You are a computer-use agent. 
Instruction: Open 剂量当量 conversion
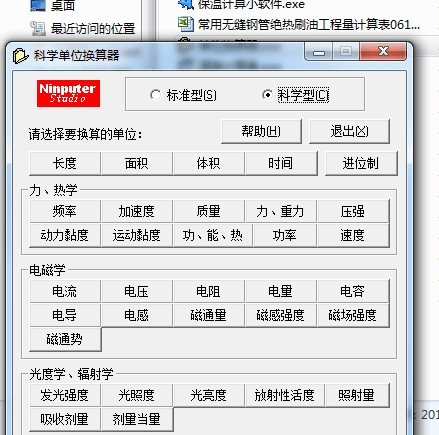pyautogui.click(x=137, y=419)
